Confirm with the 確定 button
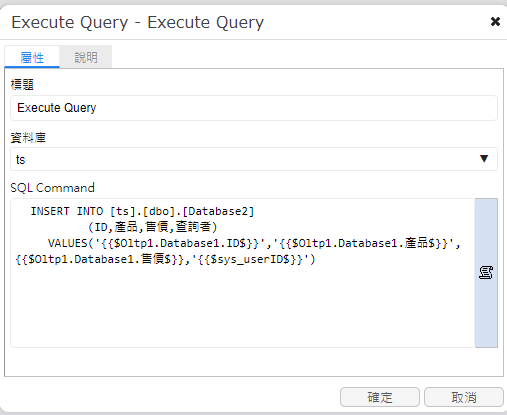 [380, 397]
